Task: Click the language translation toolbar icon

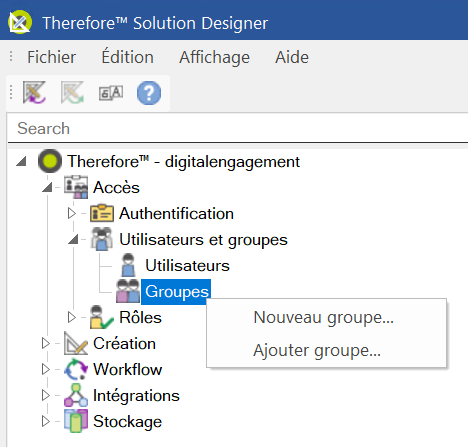Action: click(111, 93)
